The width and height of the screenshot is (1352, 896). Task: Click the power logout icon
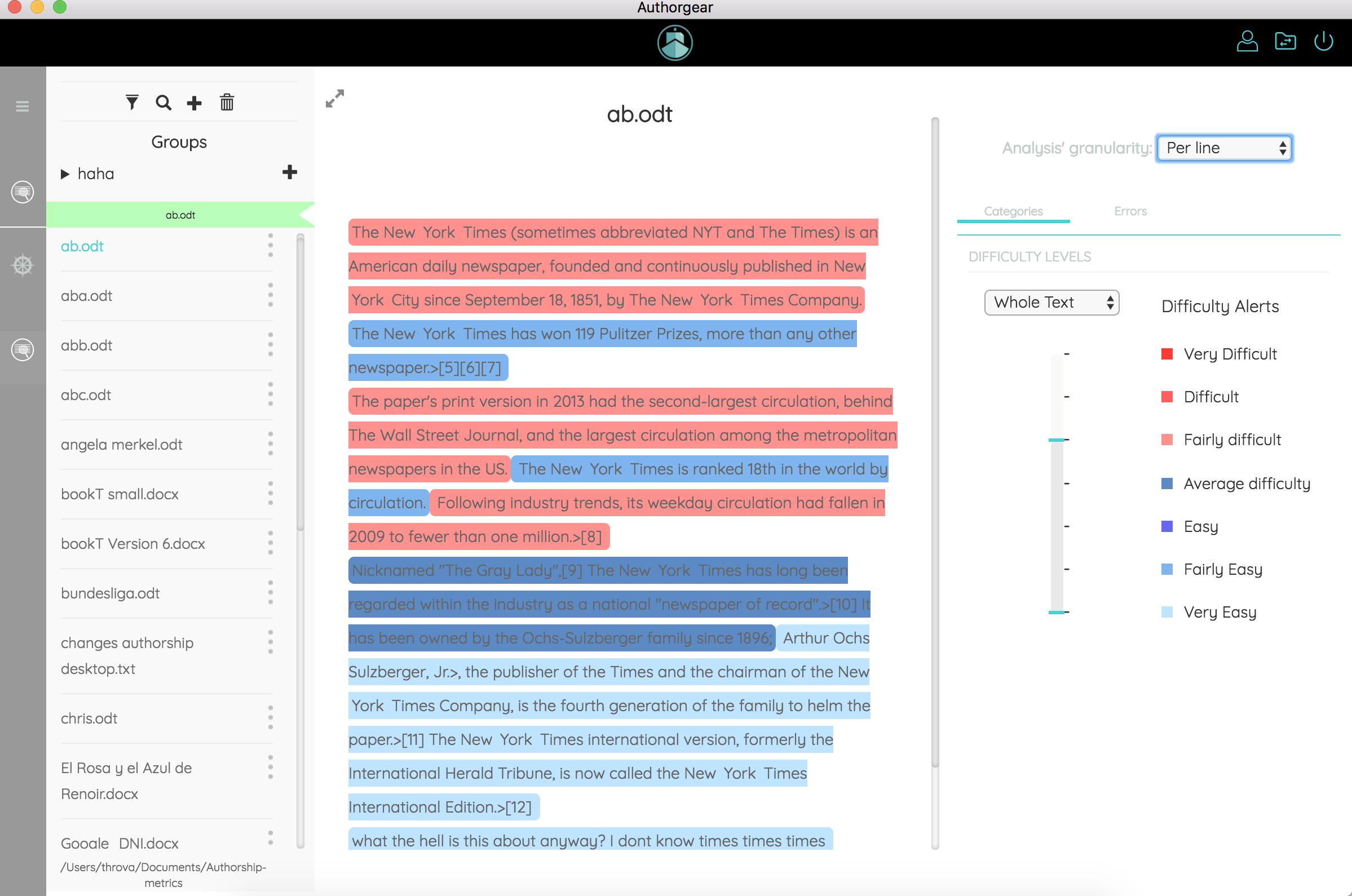(x=1323, y=42)
